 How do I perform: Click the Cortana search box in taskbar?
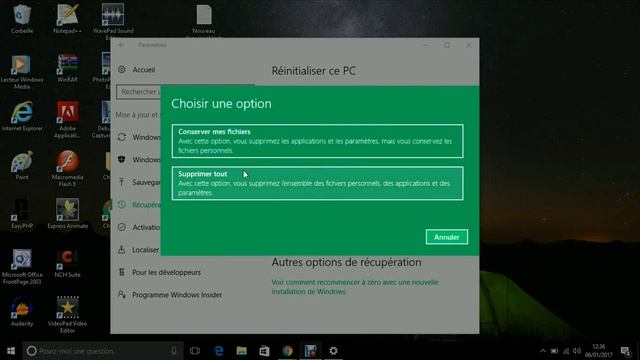[102, 351]
